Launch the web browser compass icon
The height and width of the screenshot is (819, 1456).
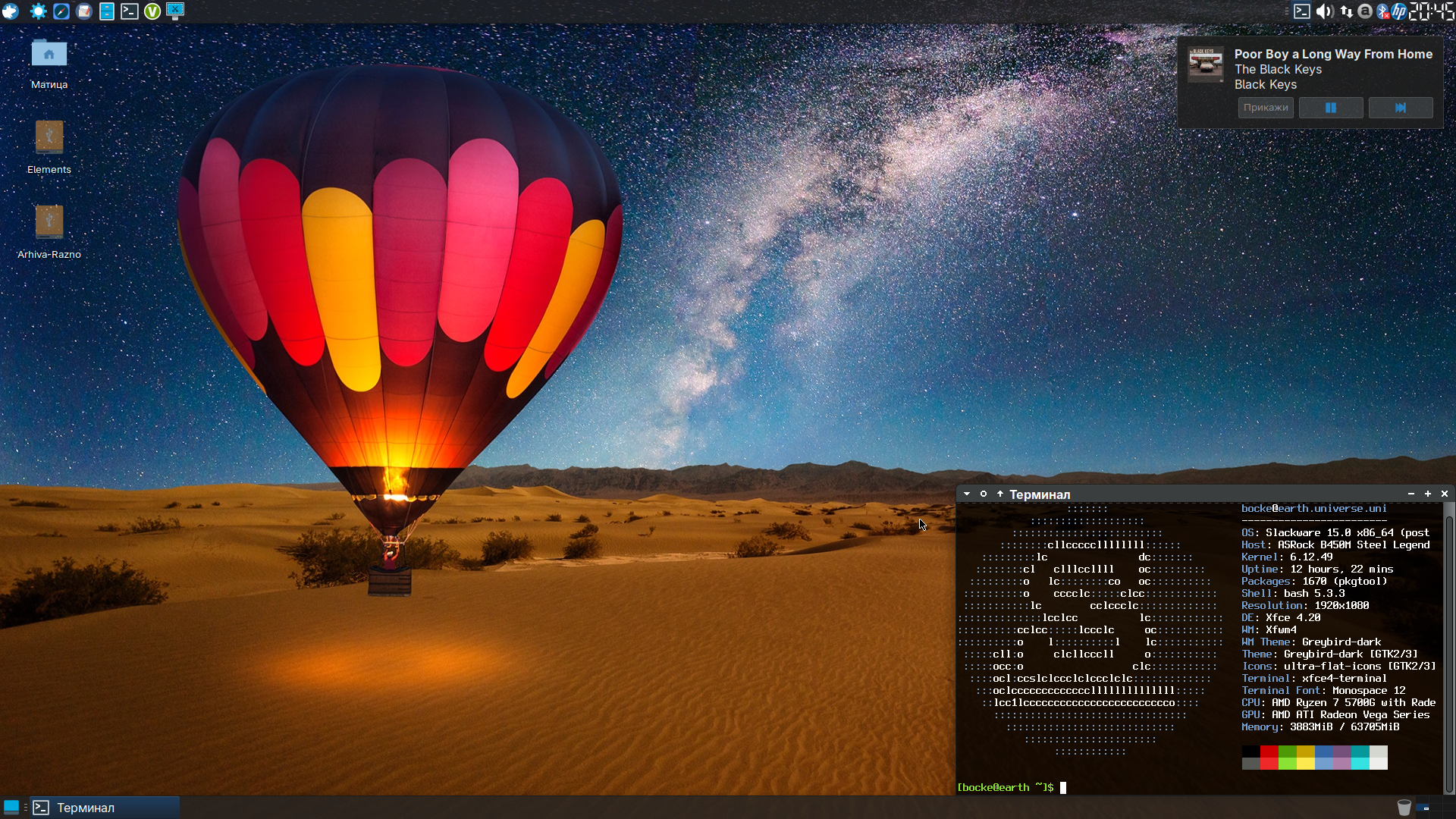pos(61,11)
